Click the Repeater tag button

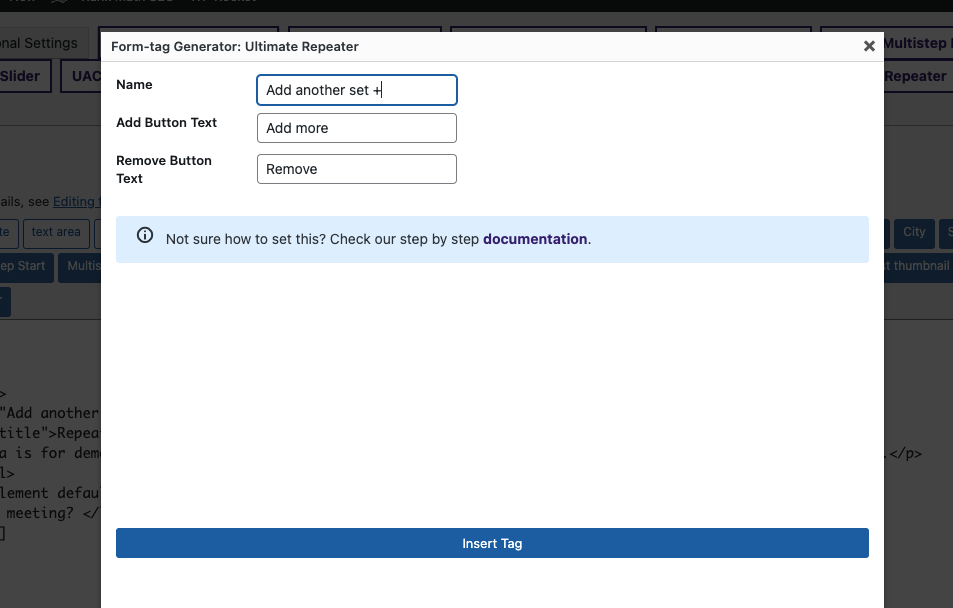point(916,76)
